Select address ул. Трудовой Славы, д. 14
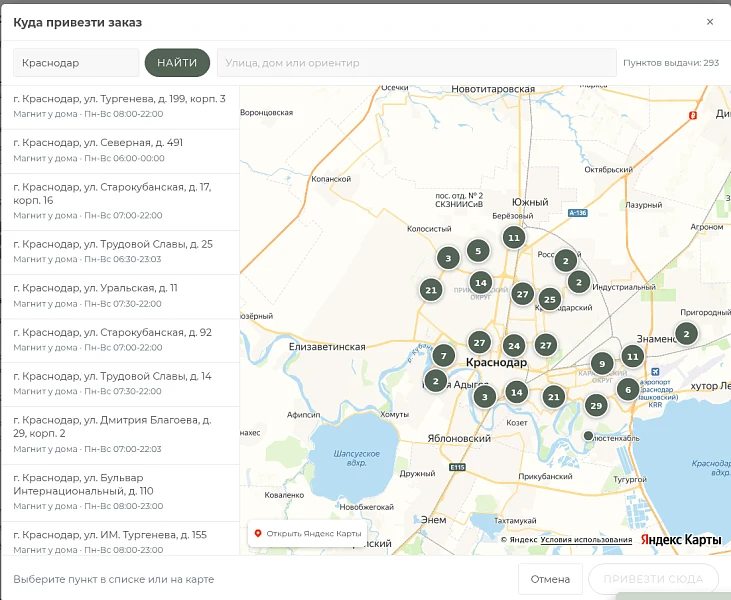Screen dimensions: 731x600 [120, 384]
